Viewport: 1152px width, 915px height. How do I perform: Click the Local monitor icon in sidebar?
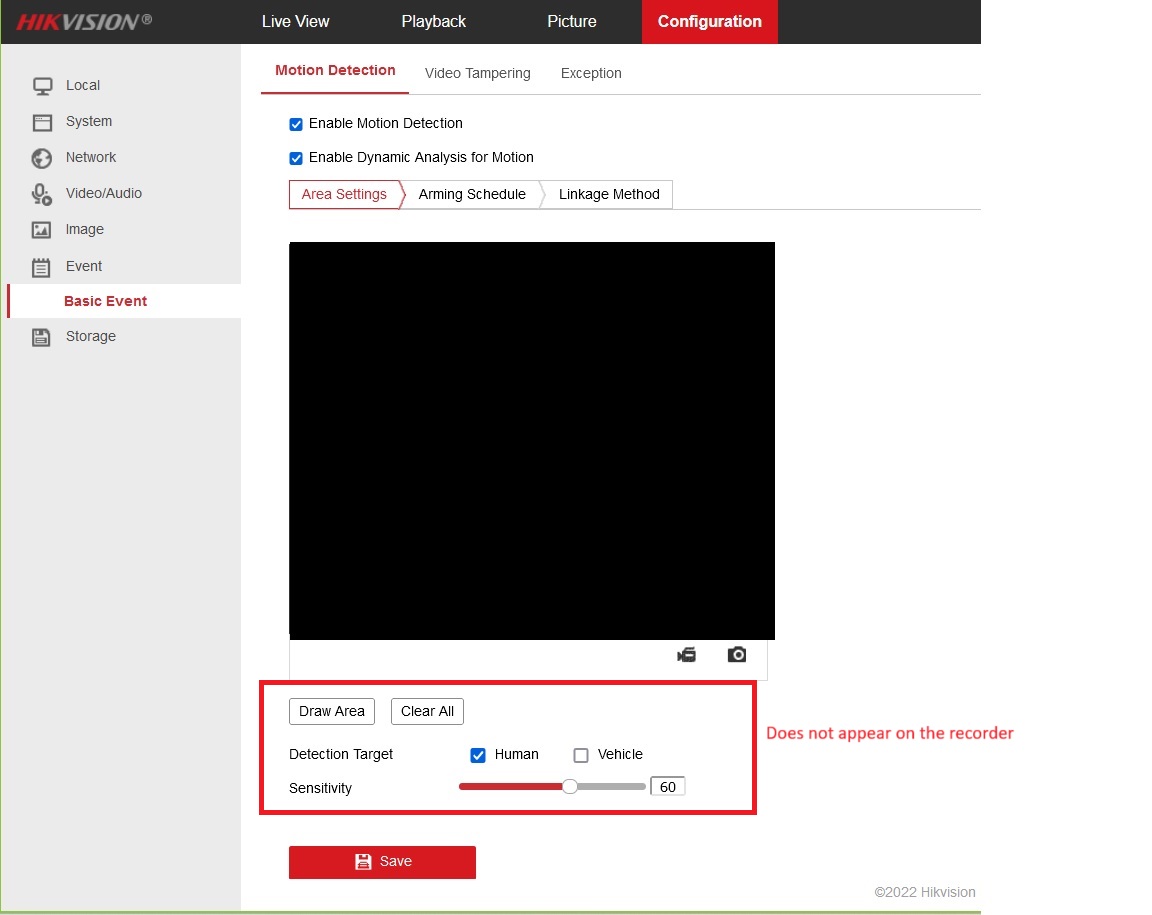[42, 86]
